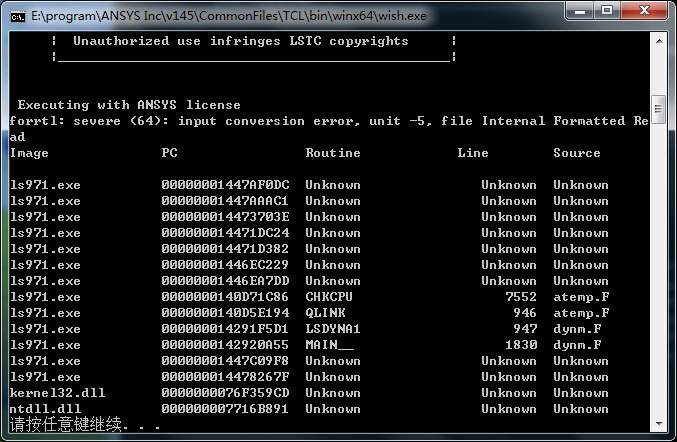Click the 'Image' column header text
677x442 pixels.
tap(29, 153)
